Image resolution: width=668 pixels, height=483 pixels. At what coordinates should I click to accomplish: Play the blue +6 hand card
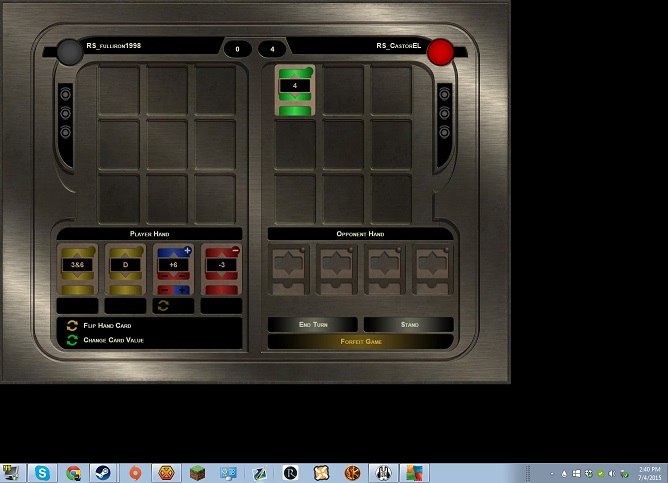[x=173, y=266]
